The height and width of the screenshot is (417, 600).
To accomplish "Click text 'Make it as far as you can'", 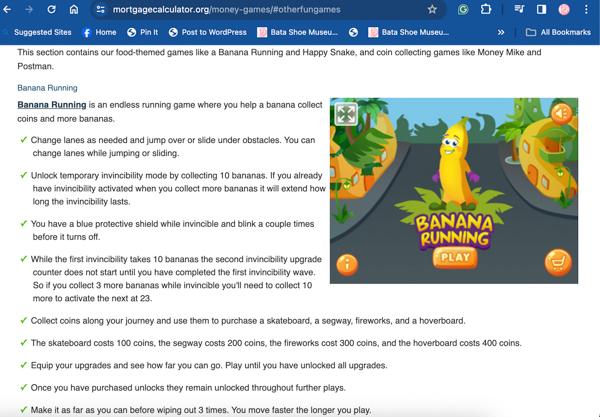I will [x=80, y=410].
